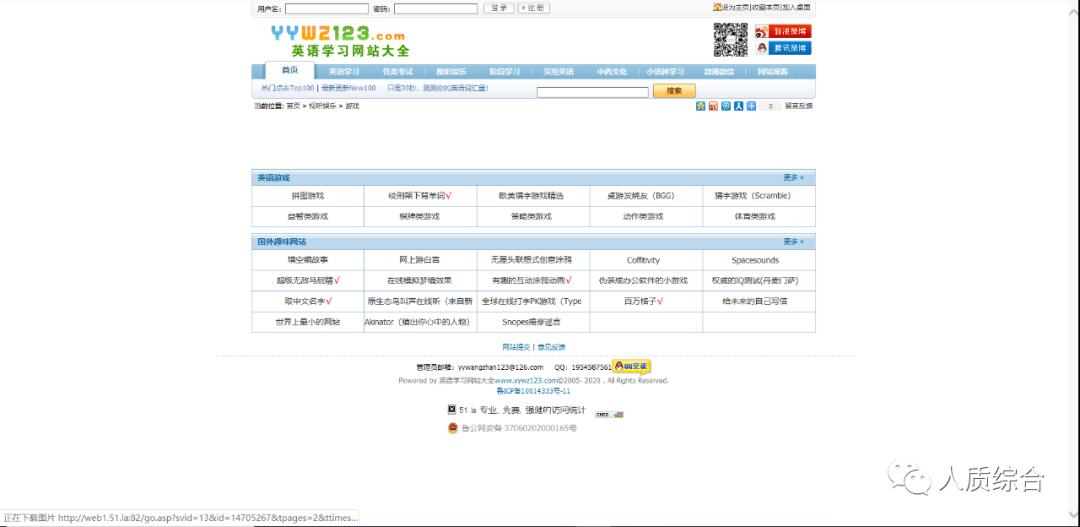1080x527 pixels.
Task: Open the ICP备10014333号-11 record link
Action: [x=534, y=391]
